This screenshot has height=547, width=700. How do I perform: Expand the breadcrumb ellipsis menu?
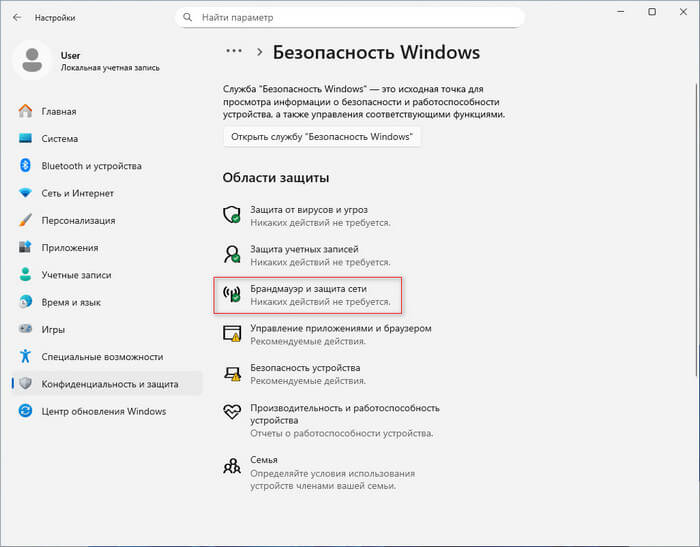234,52
